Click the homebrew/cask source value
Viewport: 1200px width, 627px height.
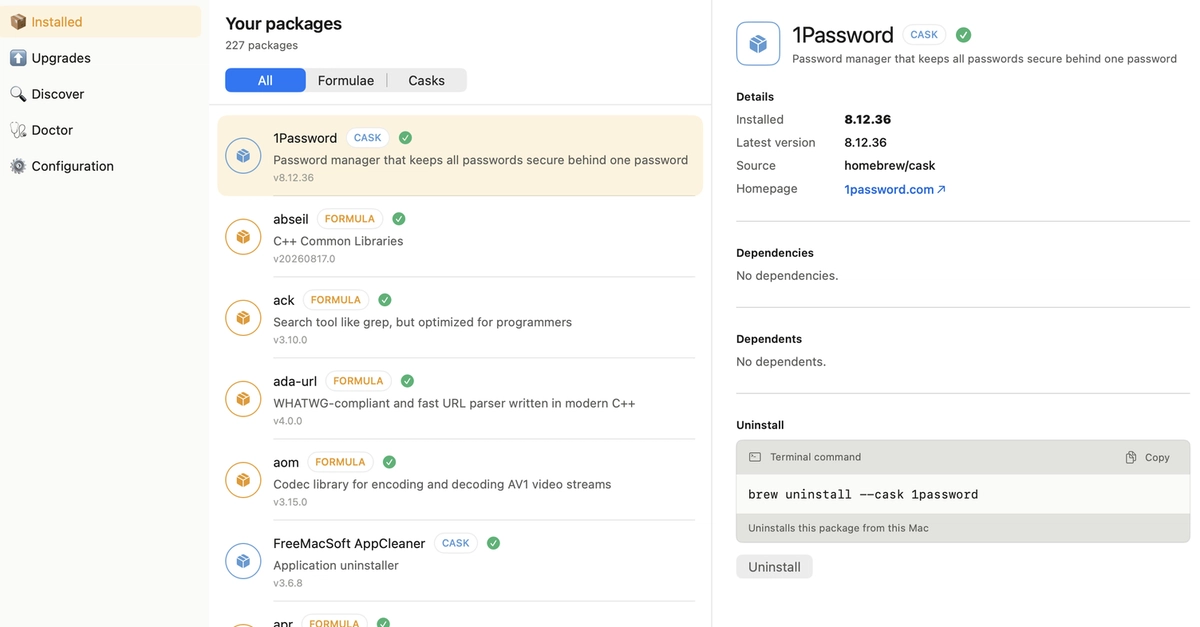[890, 166]
